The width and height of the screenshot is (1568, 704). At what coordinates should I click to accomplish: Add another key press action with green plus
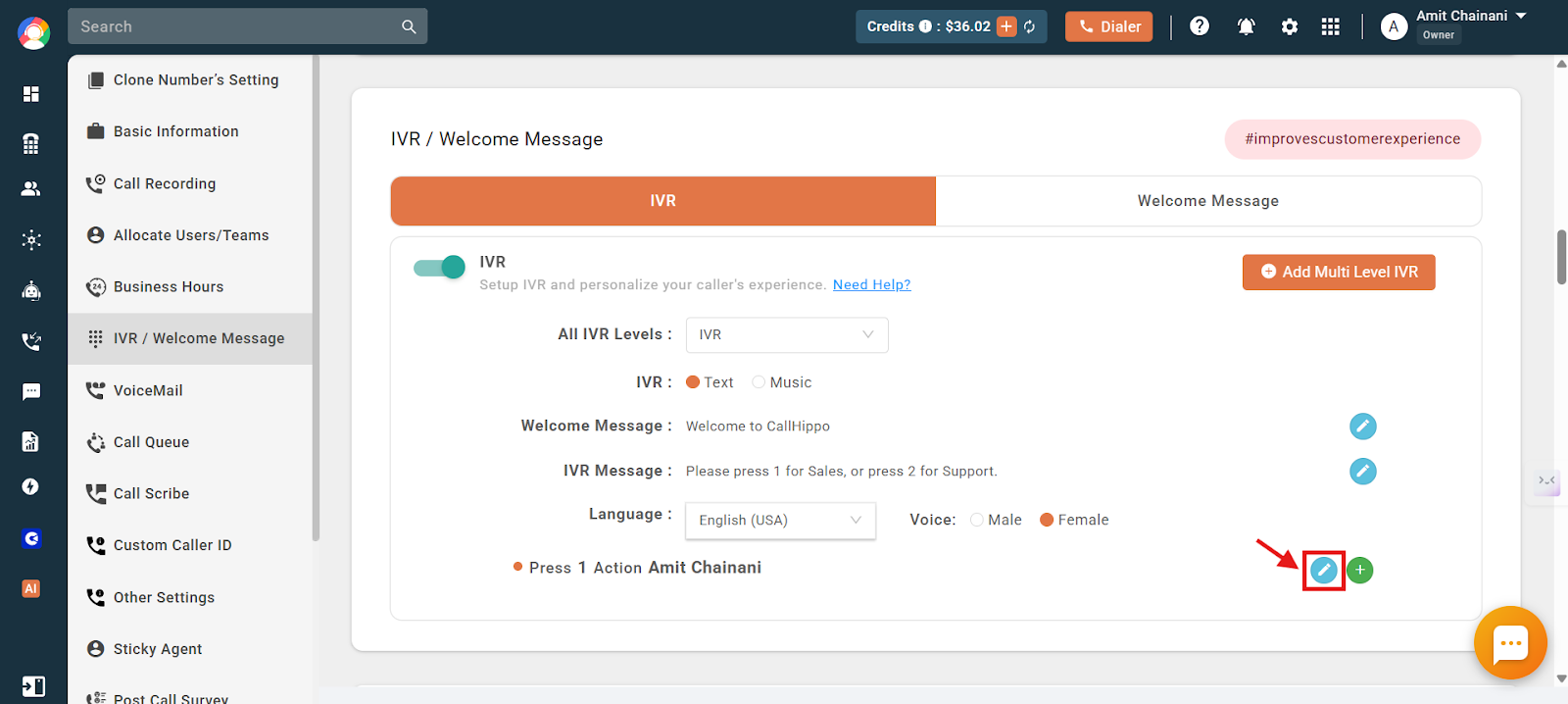pyautogui.click(x=1360, y=571)
